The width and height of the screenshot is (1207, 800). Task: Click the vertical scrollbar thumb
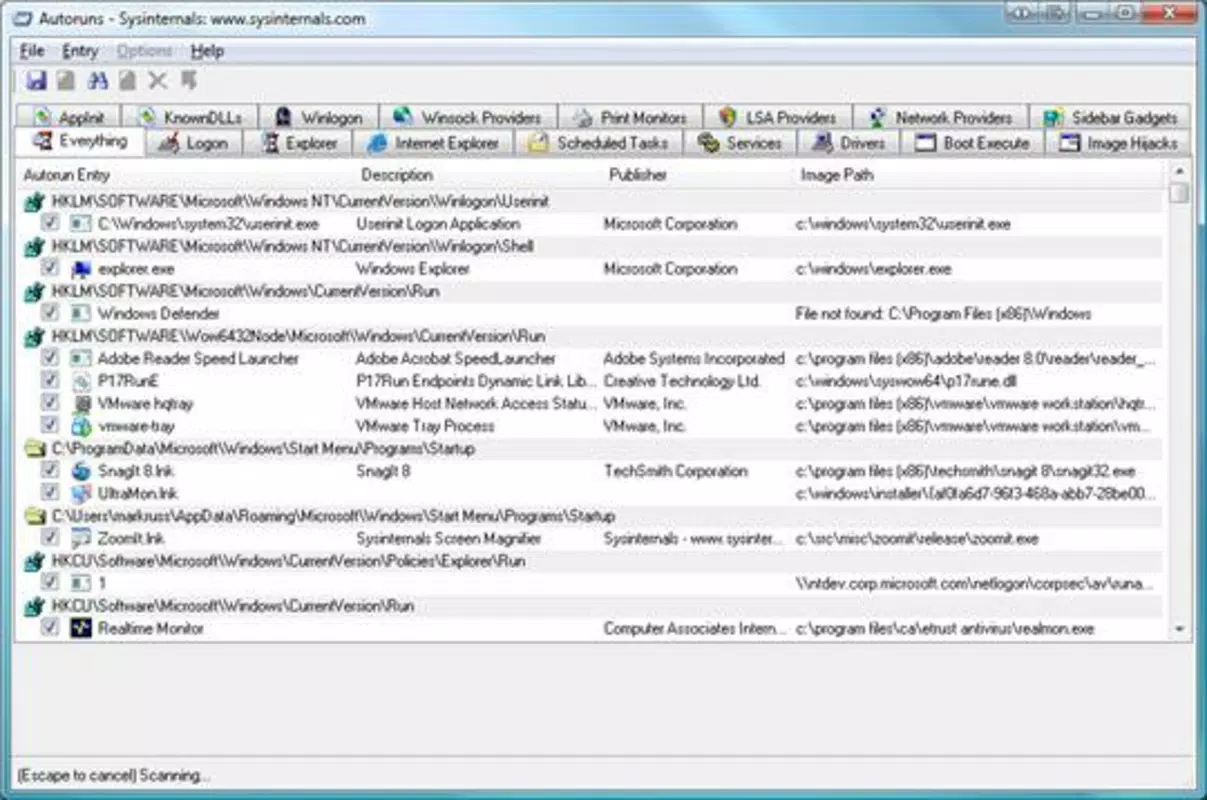(x=1179, y=192)
